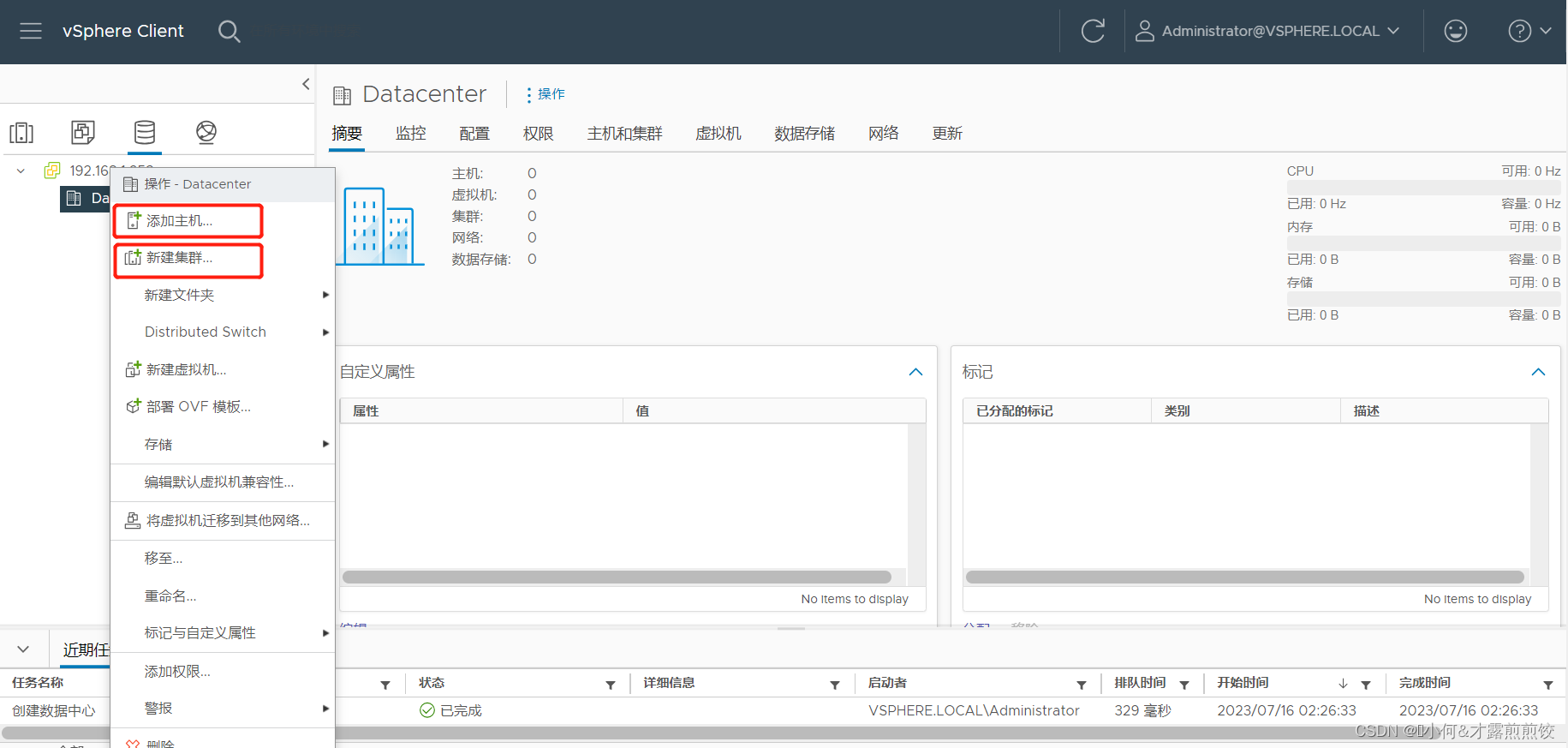
Task: Choose 将虚拟机迁移到其他网络... entry
Action: click(x=223, y=520)
